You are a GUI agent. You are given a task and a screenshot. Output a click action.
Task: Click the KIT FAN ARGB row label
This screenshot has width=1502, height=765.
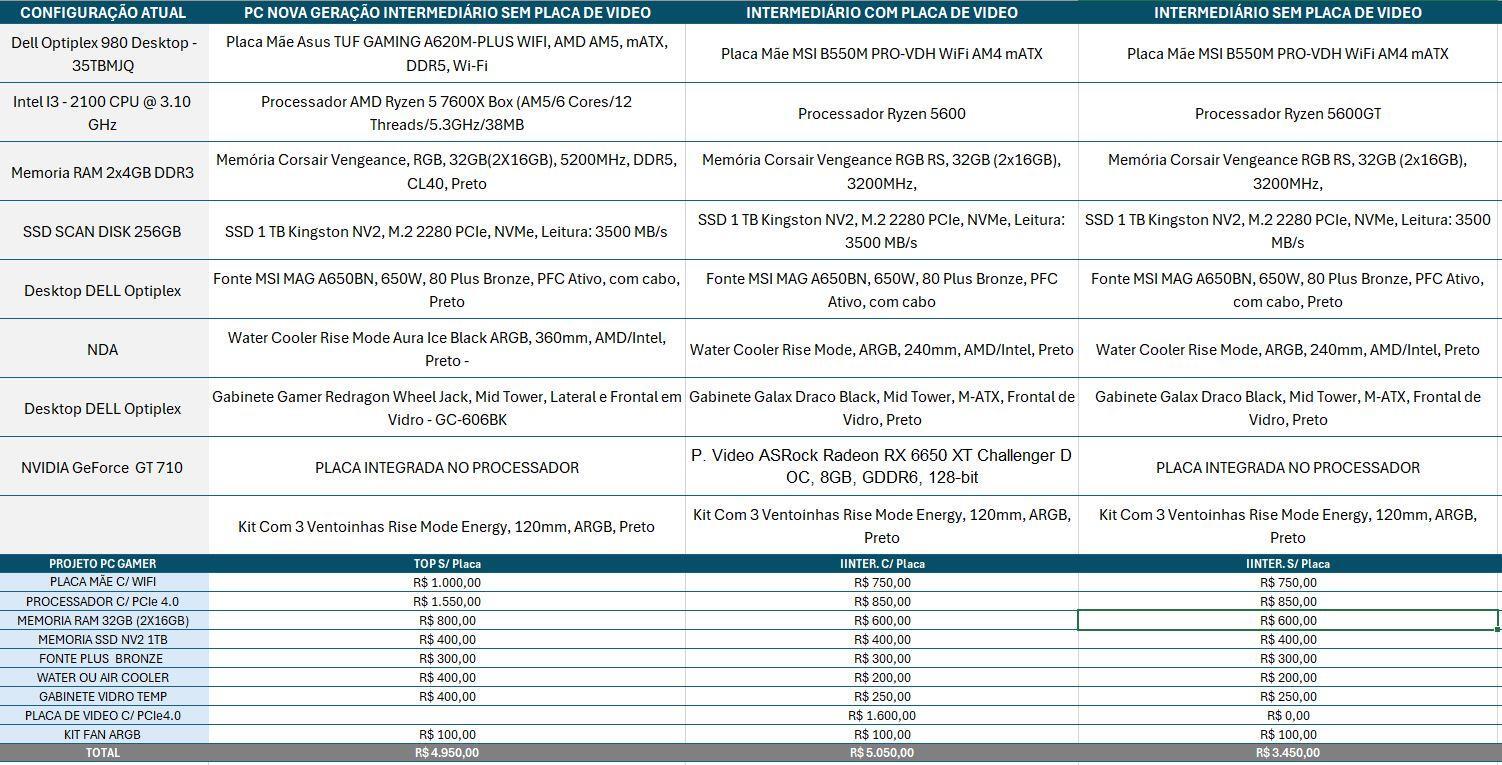pos(104,734)
